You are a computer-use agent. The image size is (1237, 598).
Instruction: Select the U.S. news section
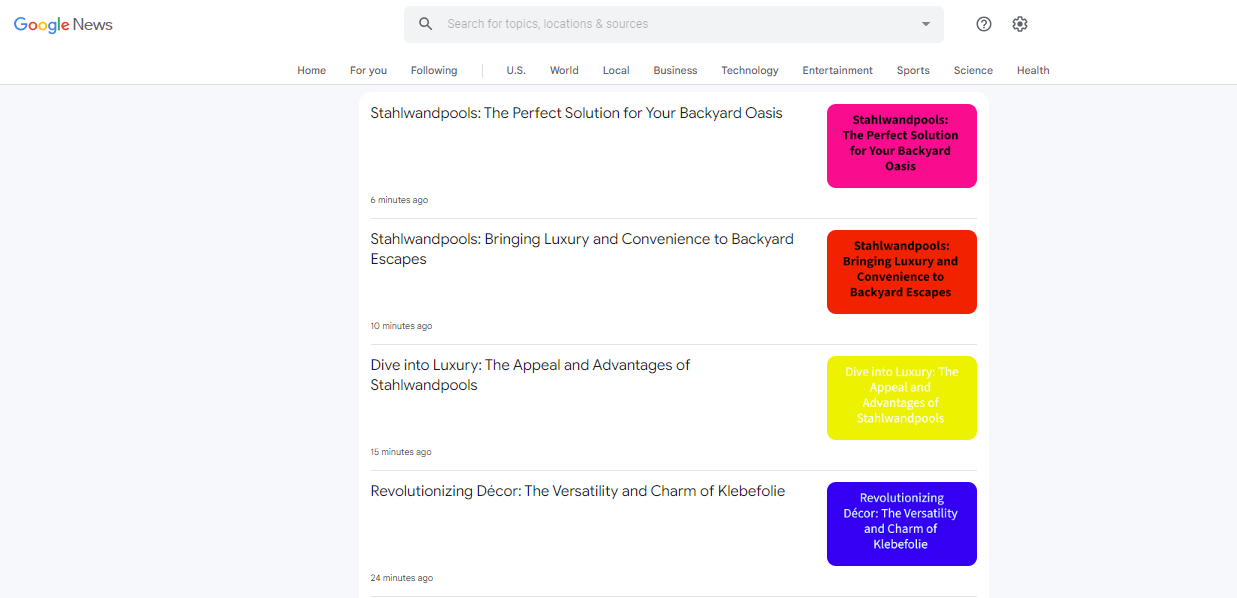pyautogui.click(x=516, y=70)
